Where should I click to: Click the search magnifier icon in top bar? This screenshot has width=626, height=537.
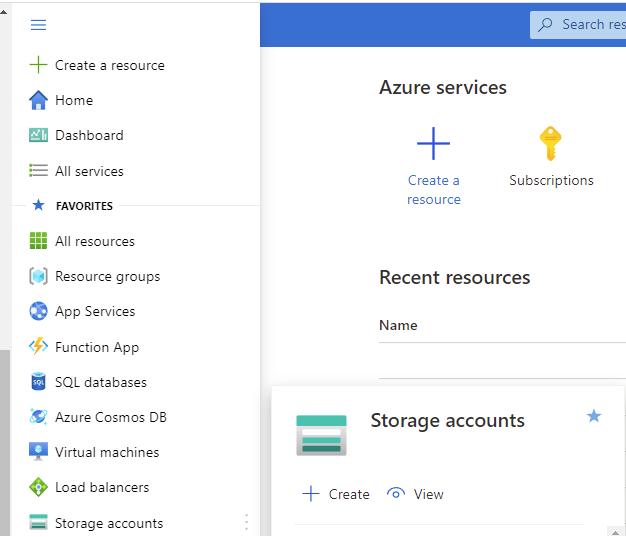(545, 25)
